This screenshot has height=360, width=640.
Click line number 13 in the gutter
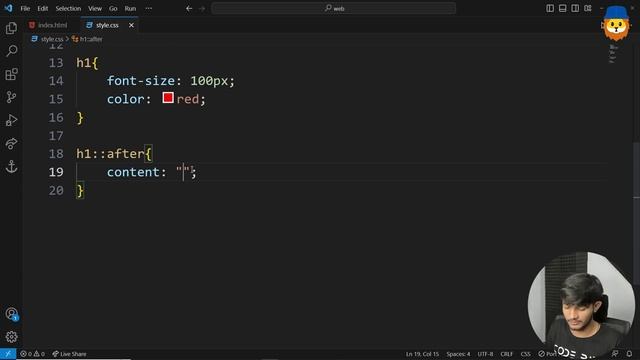56,63
